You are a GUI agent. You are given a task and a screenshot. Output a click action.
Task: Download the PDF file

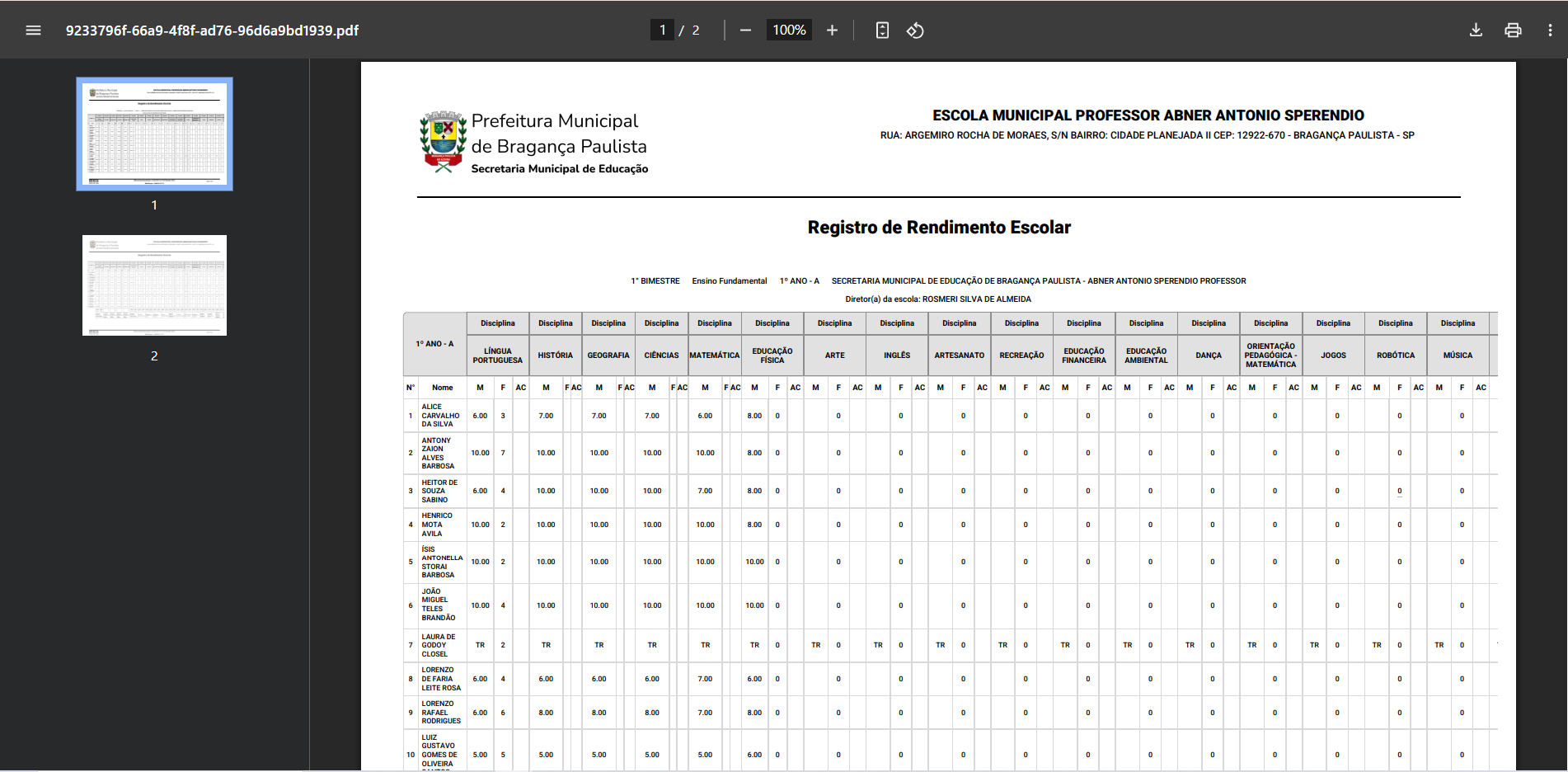1476,31
